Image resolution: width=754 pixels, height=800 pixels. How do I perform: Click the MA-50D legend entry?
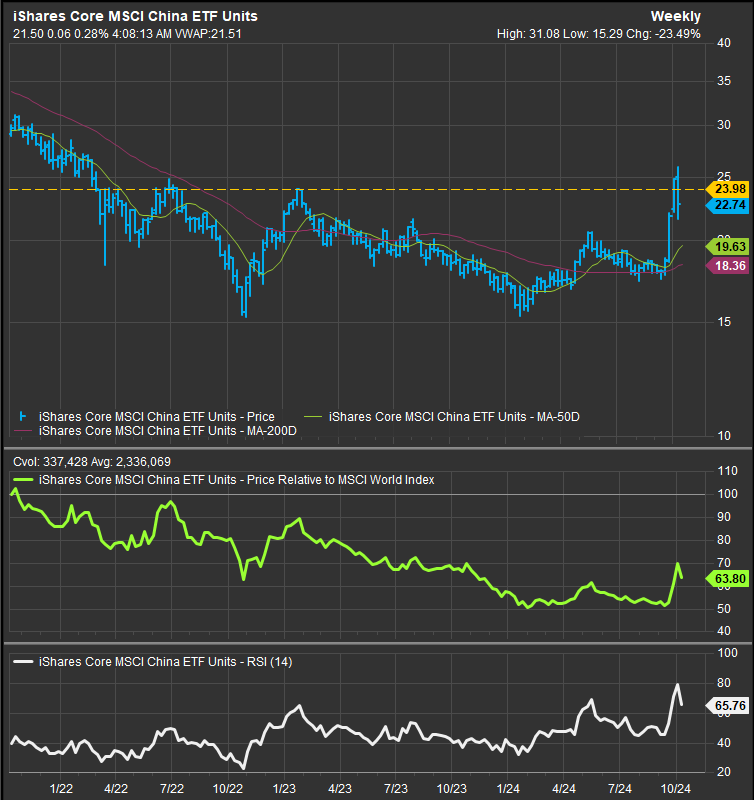(x=454, y=417)
